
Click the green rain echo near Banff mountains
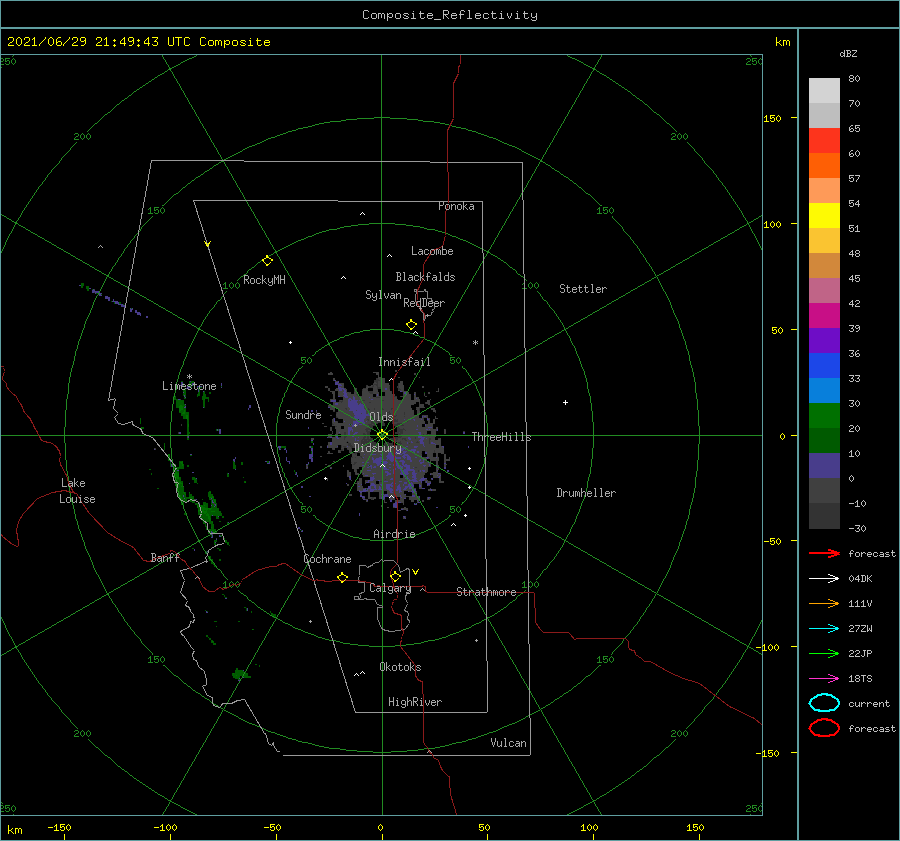click(209, 510)
